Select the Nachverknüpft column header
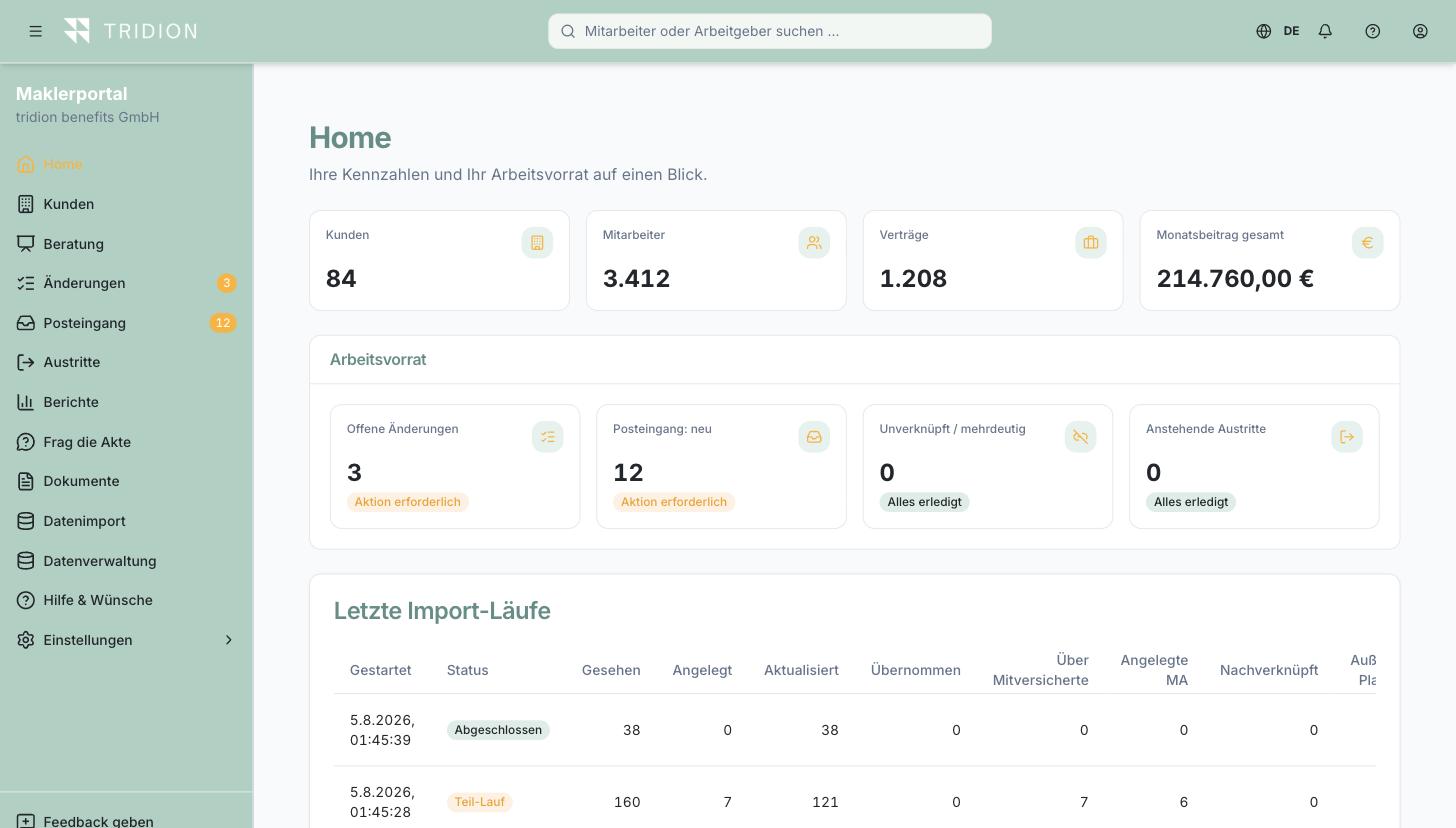The image size is (1456, 828). pyautogui.click(x=1269, y=670)
